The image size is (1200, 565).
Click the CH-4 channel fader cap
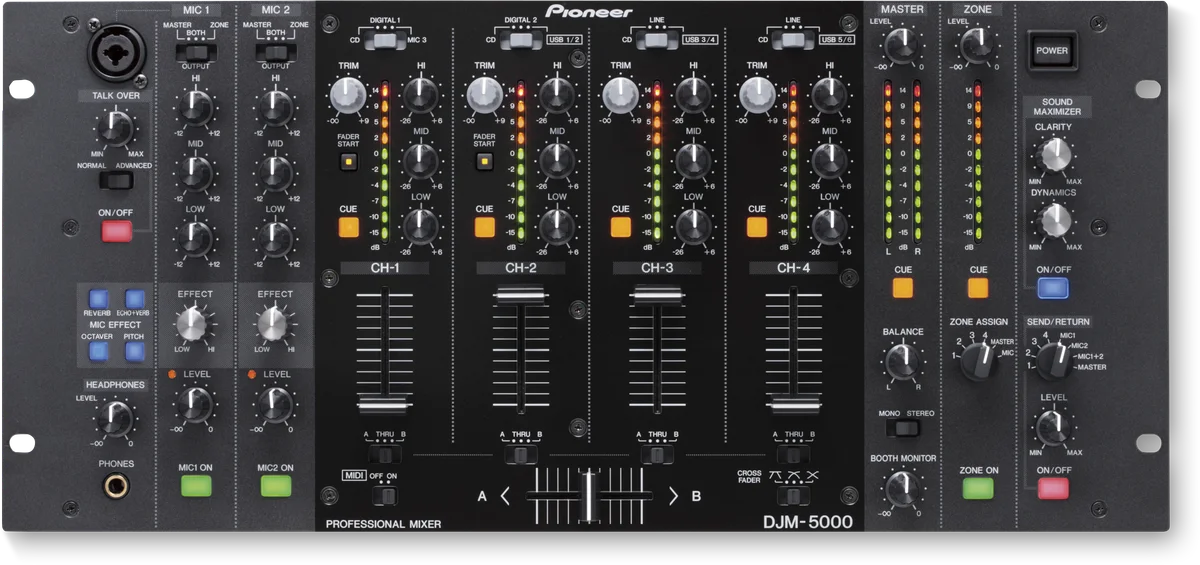click(x=794, y=404)
